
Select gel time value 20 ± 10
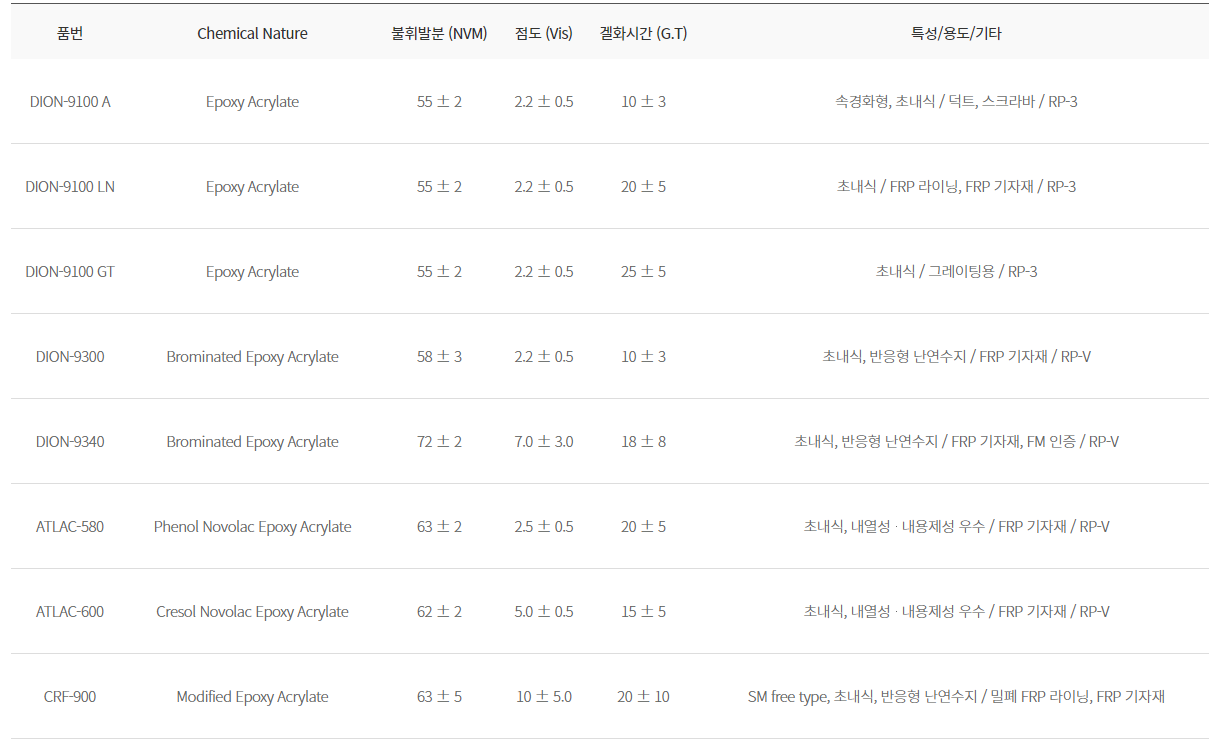pyautogui.click(x=643, y=697)
